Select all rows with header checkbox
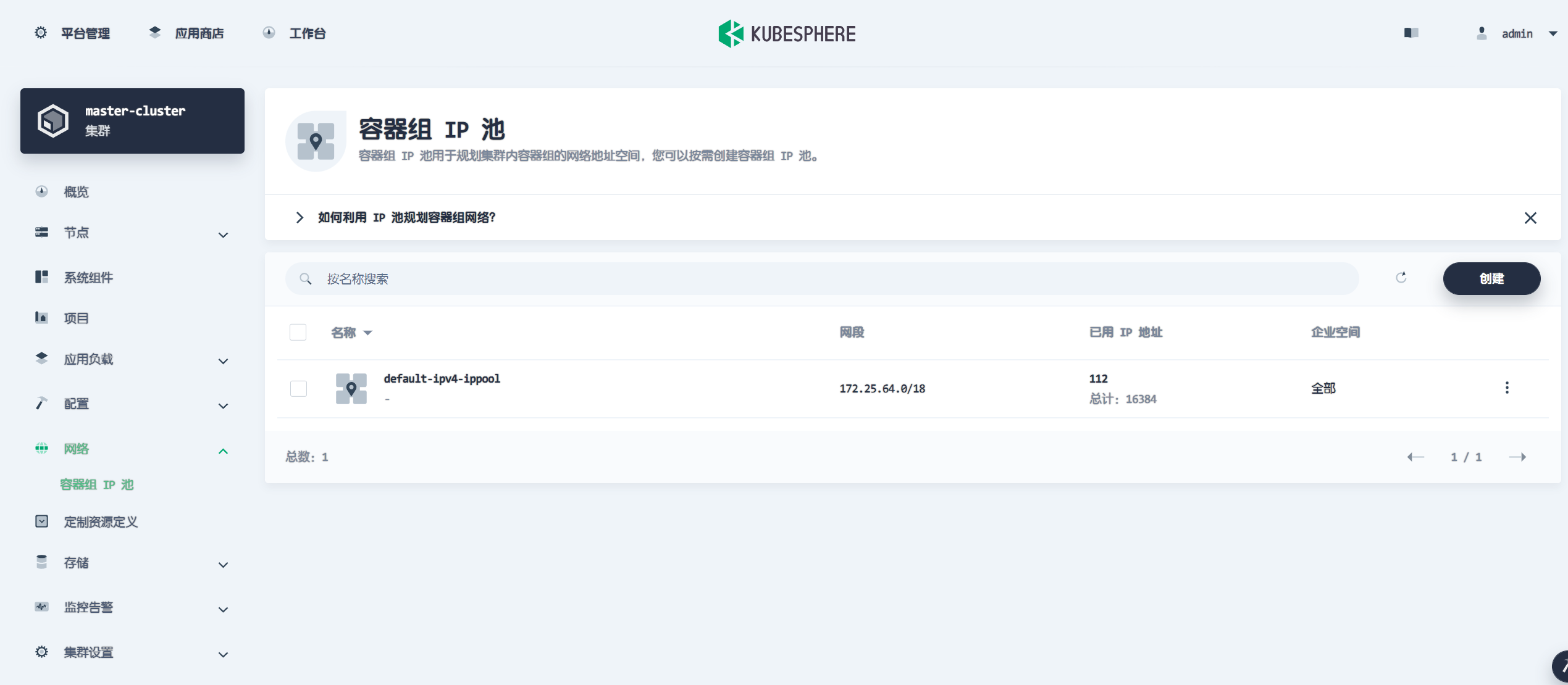This screenshot has width=1568, height=685. 298,332
